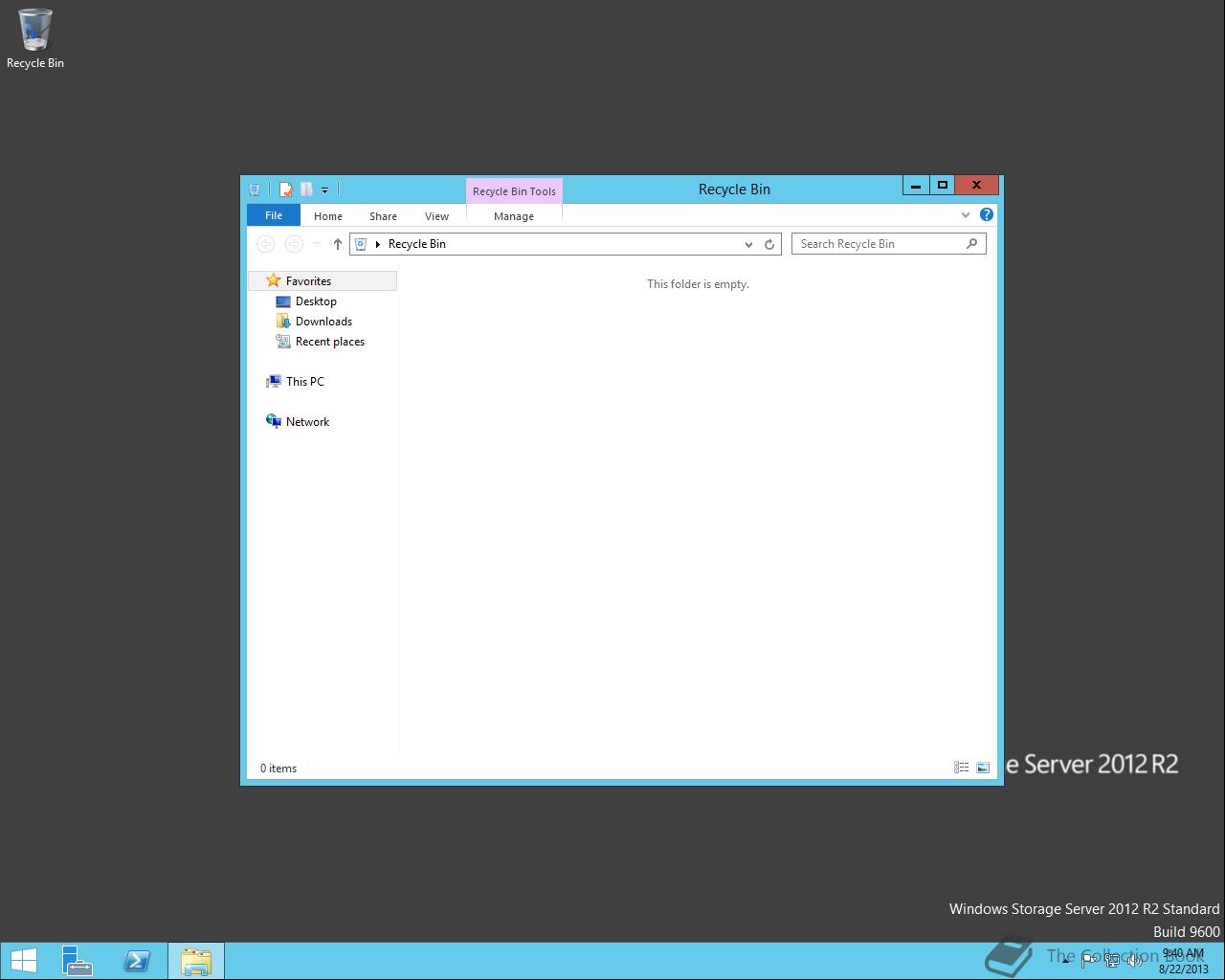This screenshot has height=980, width=1225.
Task: Click the '0 items' status bar text
Action: [278, 768]
